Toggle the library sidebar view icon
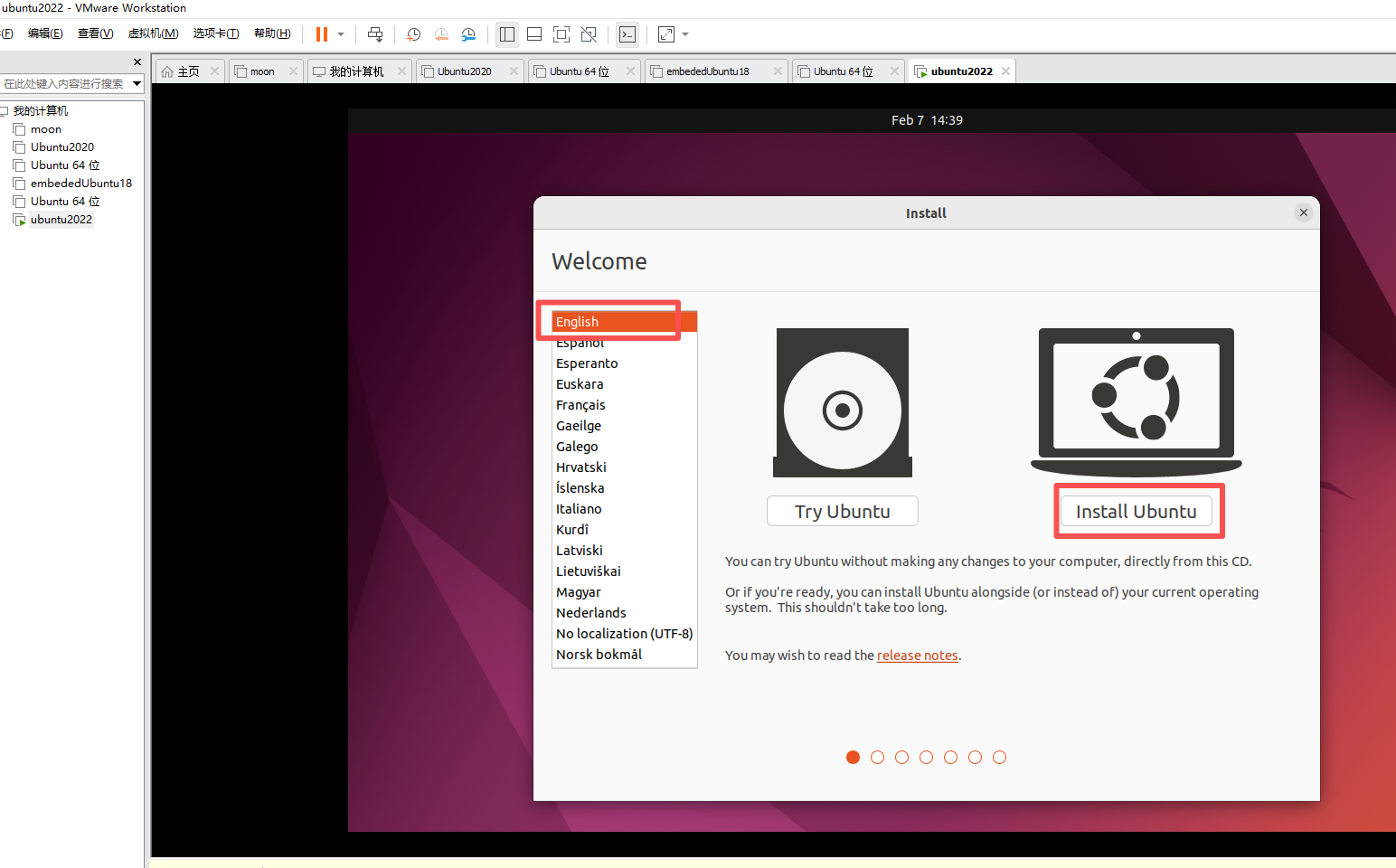Image resolution: width=1396 pixels, height=868 pixels. (x=507, y=34)
